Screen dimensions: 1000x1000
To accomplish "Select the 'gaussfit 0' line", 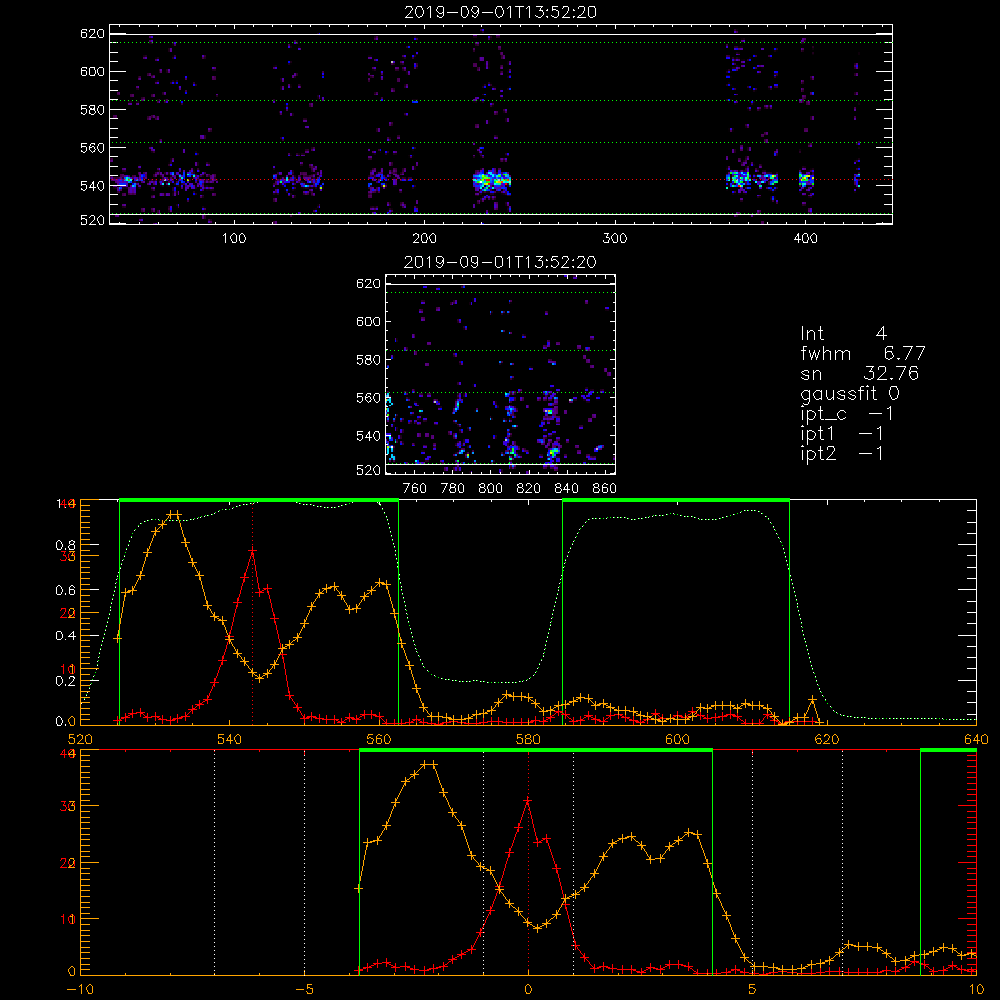I will (x=850, y=393).
